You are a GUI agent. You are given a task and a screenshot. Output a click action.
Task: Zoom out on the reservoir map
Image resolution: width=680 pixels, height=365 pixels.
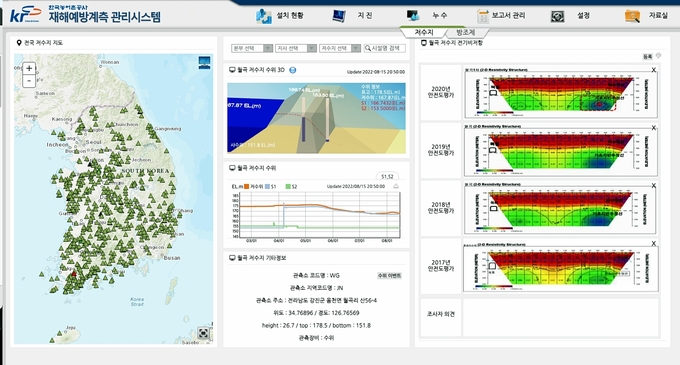point(29,81)
